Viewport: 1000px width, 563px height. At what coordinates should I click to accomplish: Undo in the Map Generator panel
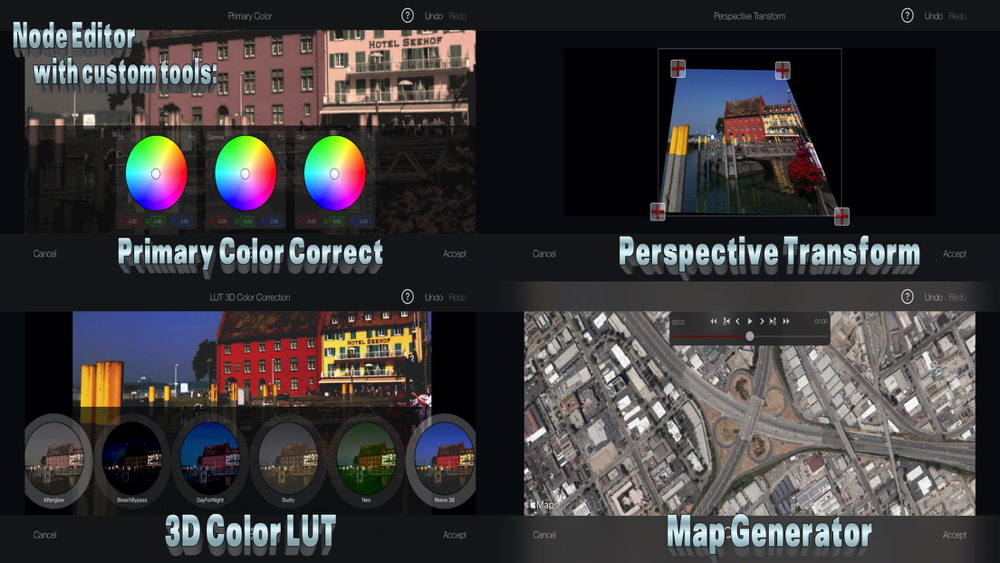pyautogui.click(x=934, y=297)
